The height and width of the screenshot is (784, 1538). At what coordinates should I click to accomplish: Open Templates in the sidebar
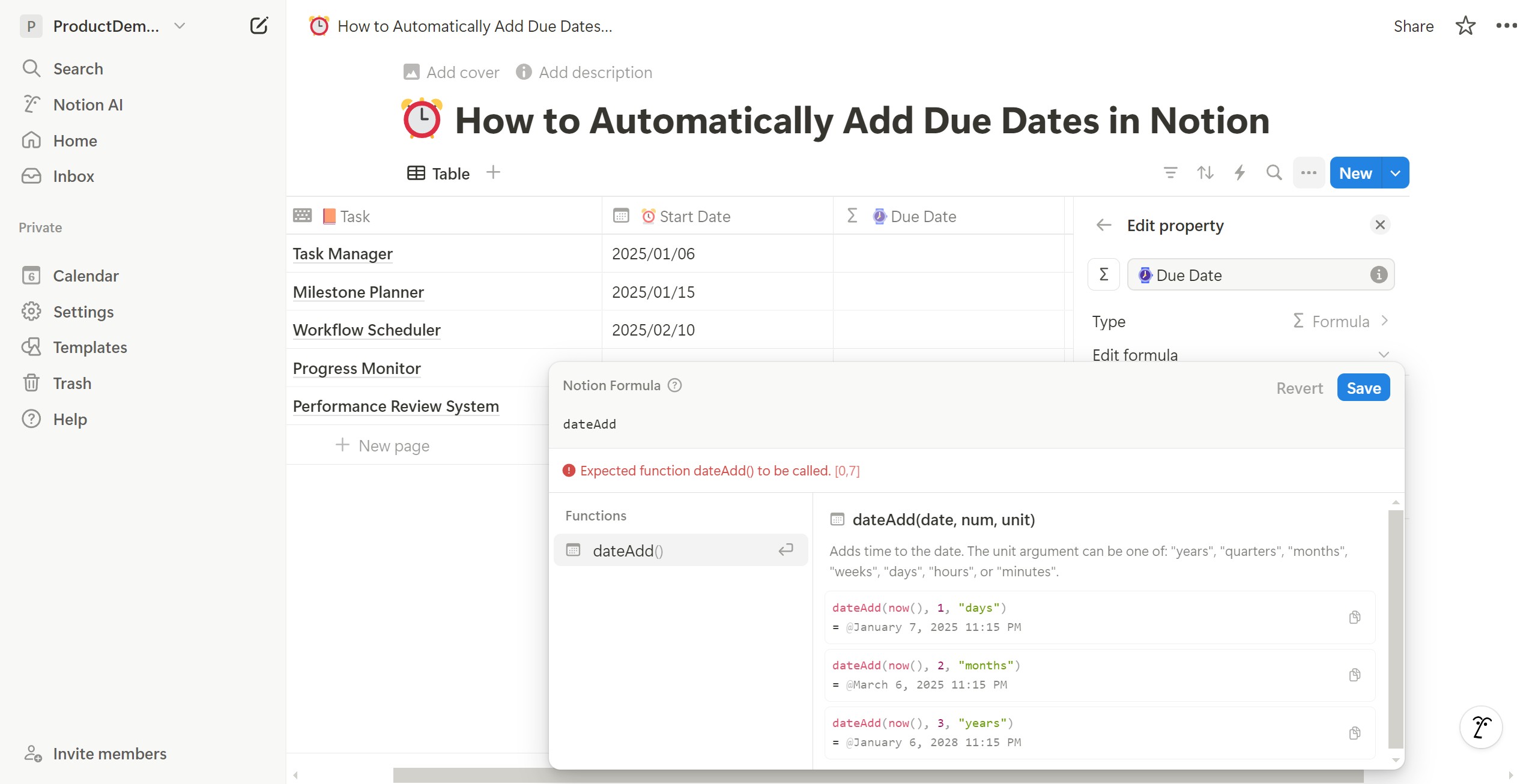(x=90, y=347)
